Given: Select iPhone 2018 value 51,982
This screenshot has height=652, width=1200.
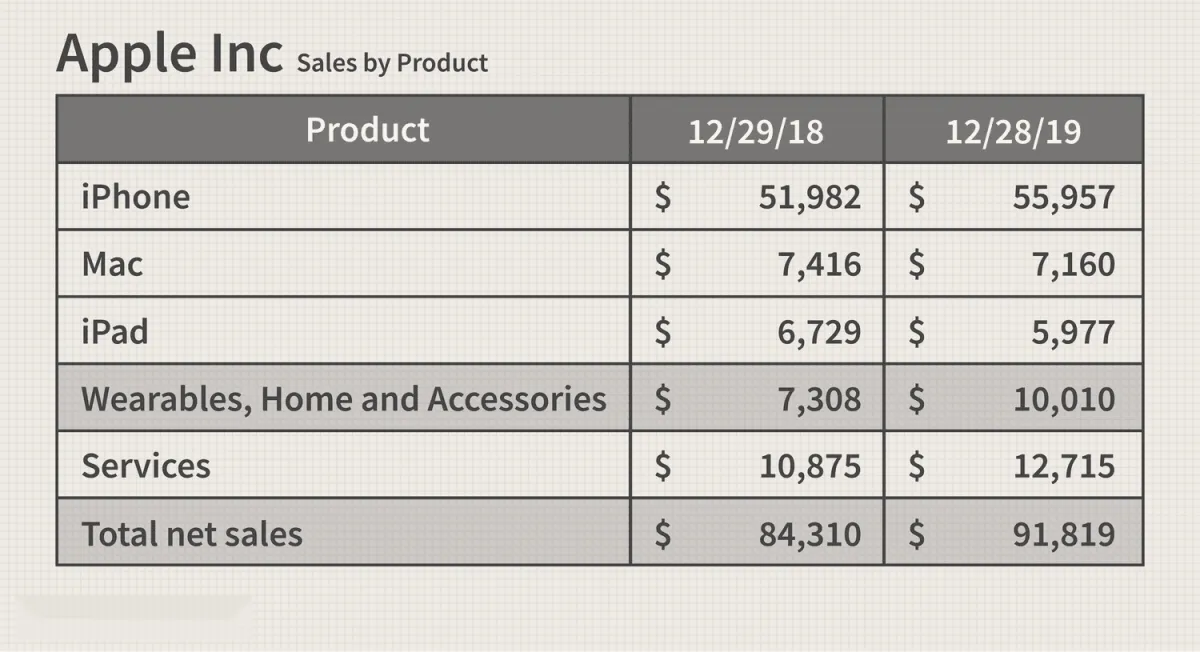Looking at the screenshot, I should click(810, 197).
